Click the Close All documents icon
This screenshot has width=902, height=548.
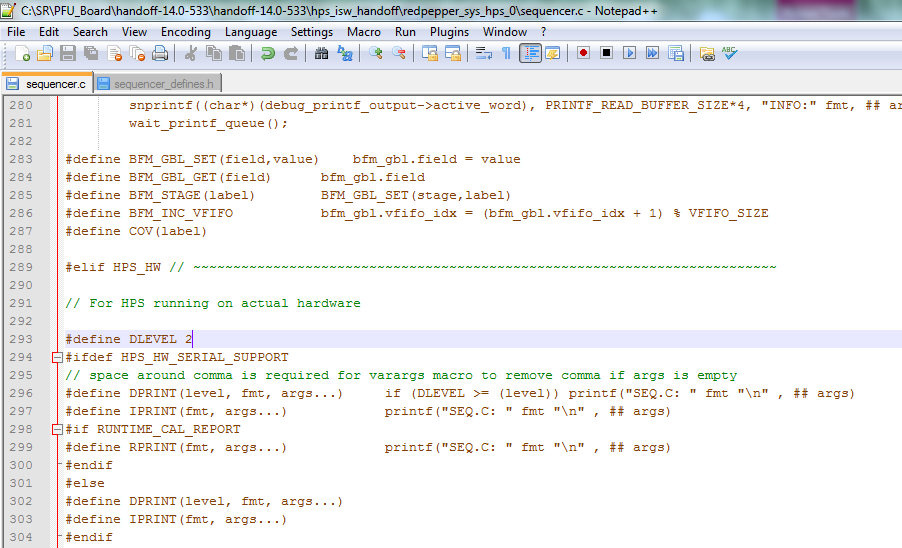click(x=137, y=53)
